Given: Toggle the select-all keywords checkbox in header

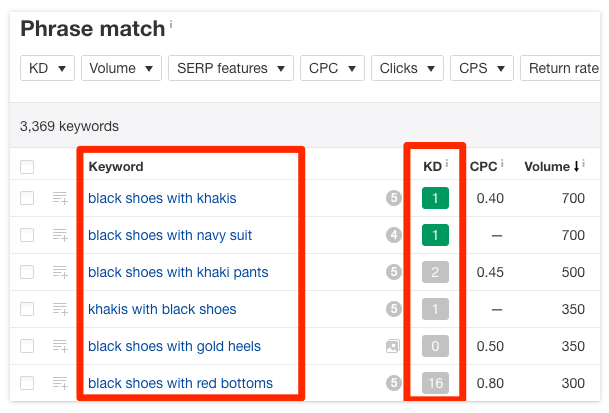Looking at the screenshot, I should pos(27,167).
